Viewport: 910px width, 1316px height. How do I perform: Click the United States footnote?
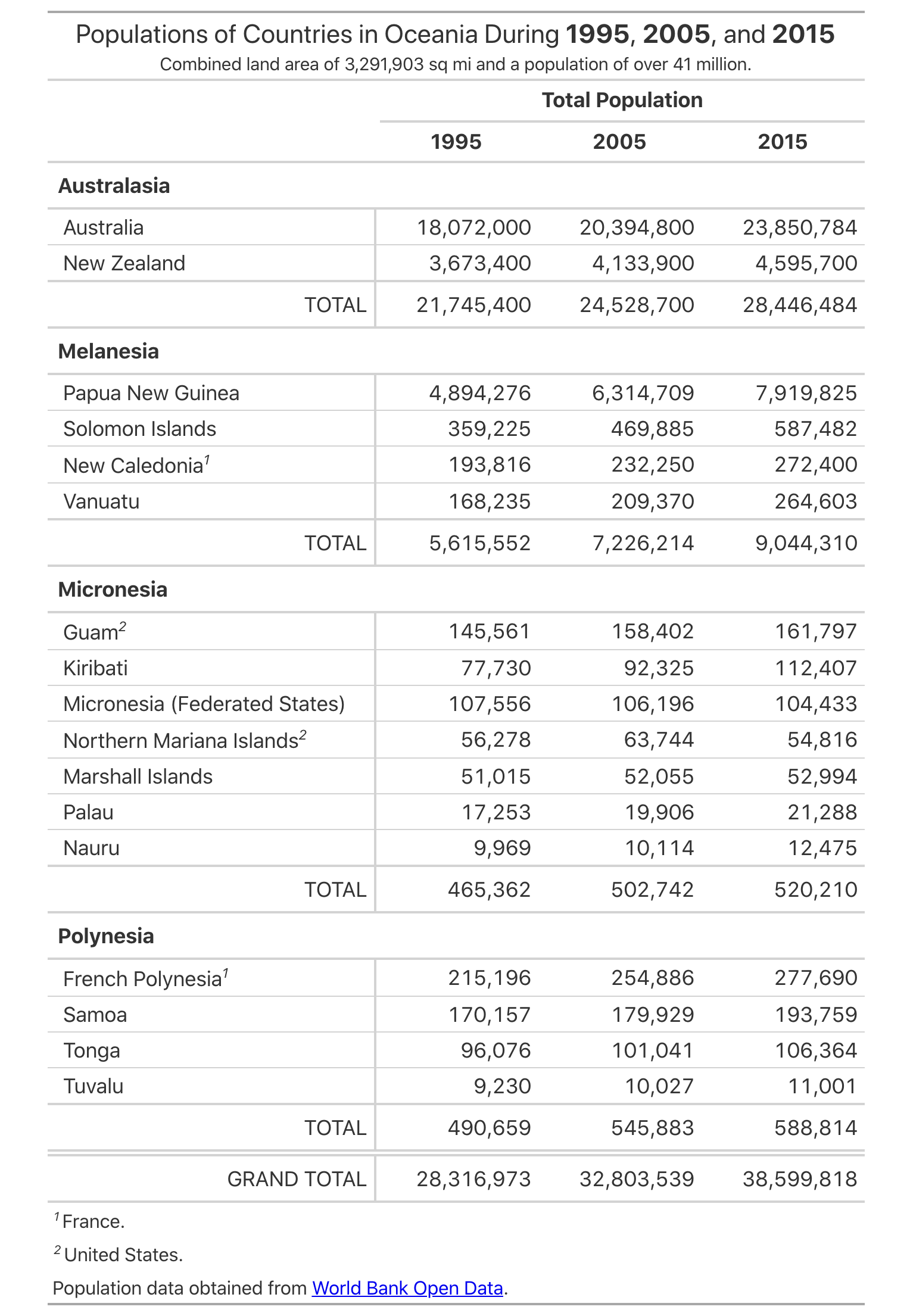pos(123,1255)
